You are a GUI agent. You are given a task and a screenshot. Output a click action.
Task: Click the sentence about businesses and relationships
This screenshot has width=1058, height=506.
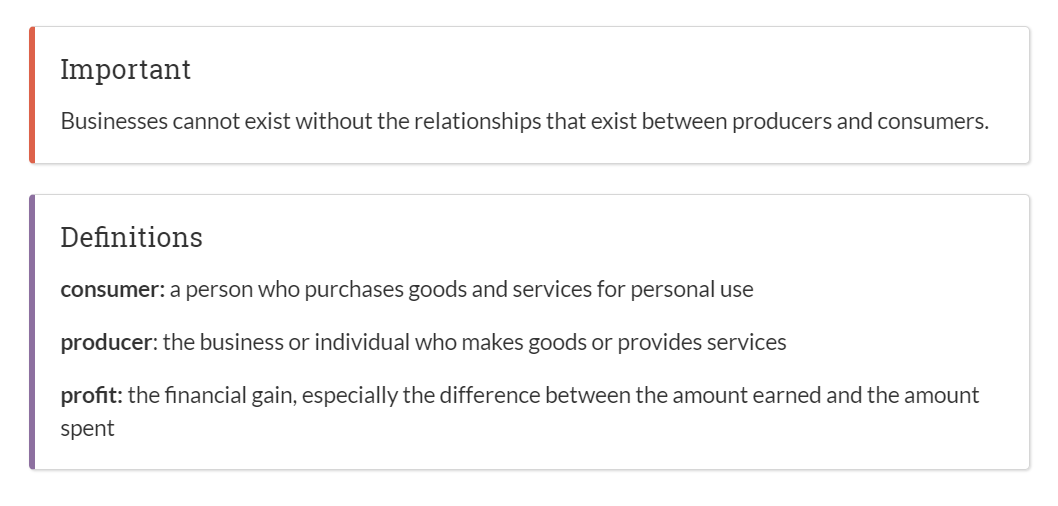pyautogui.click(x=524, y=121)
